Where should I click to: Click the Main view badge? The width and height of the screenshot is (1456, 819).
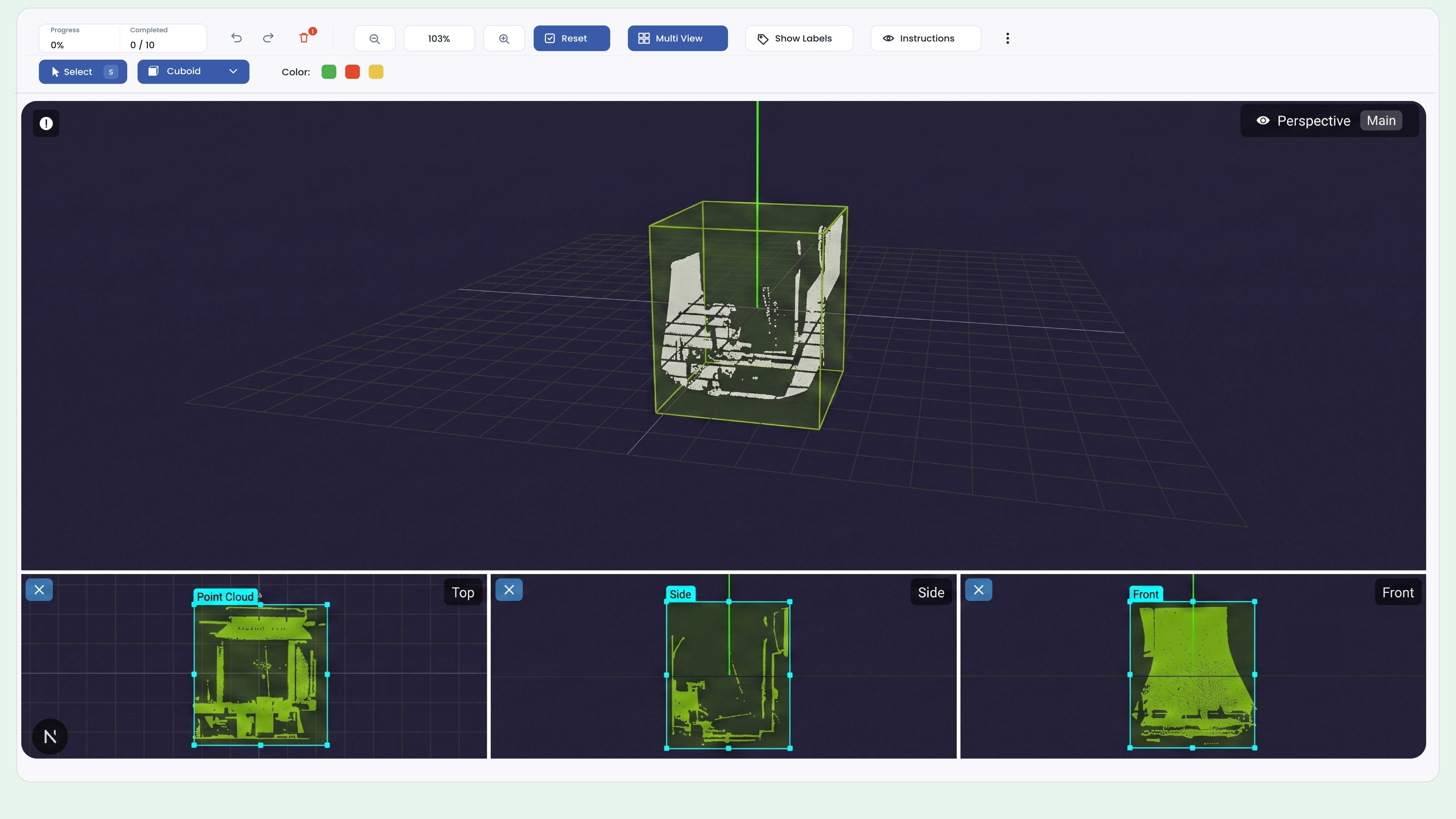click(x=1381, y=120)
